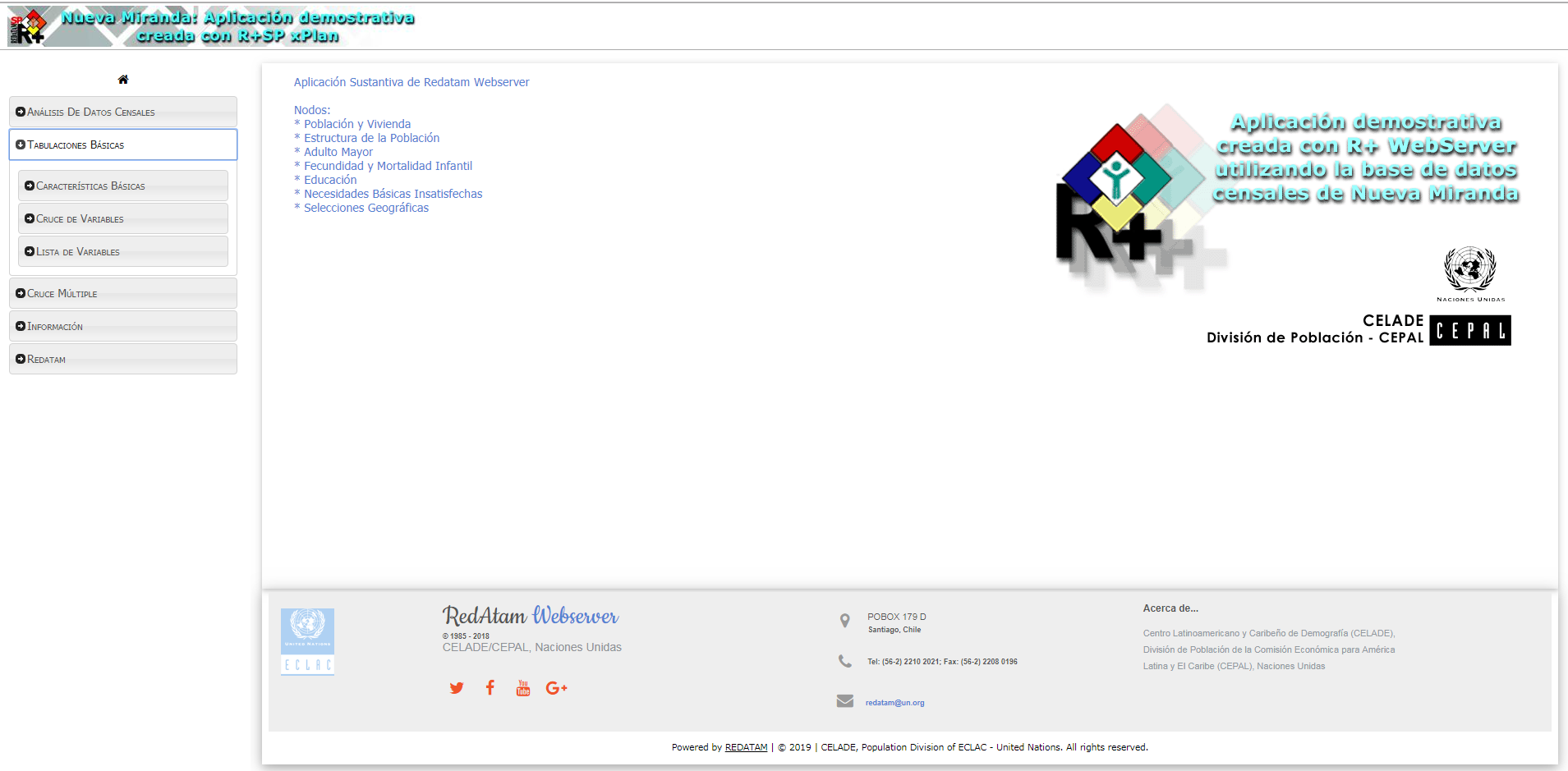Open Análisis De Datos Censales menu
This screenshot has height=771, width=1568.
123,112
